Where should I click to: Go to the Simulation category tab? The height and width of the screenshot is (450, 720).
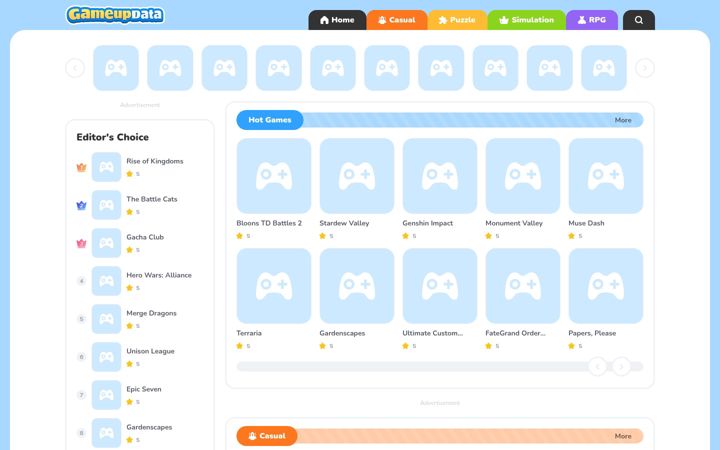pyautogui.click(x=526, y=20)
